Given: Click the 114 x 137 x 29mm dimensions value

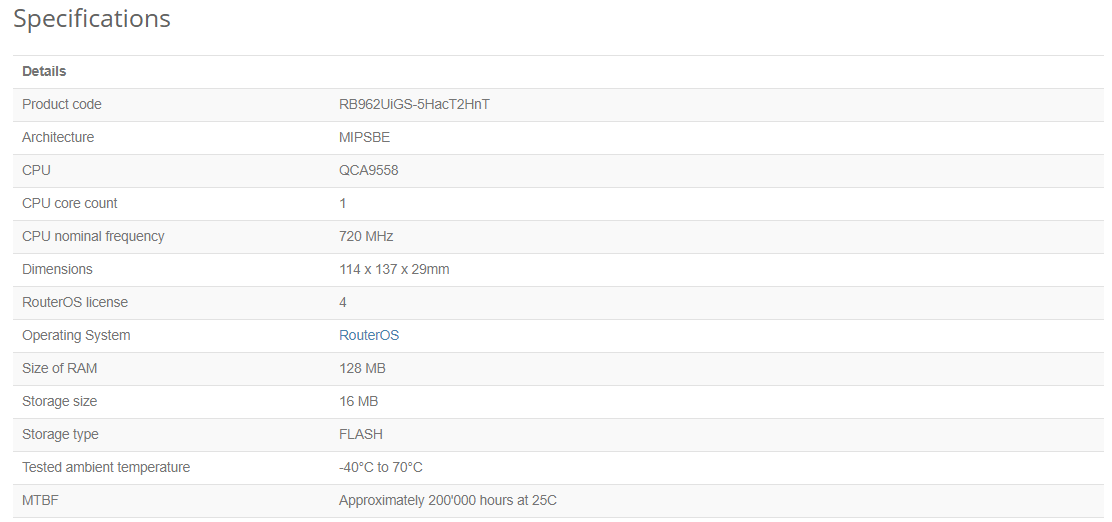Looking at the screenshot, I should (394, 270).
